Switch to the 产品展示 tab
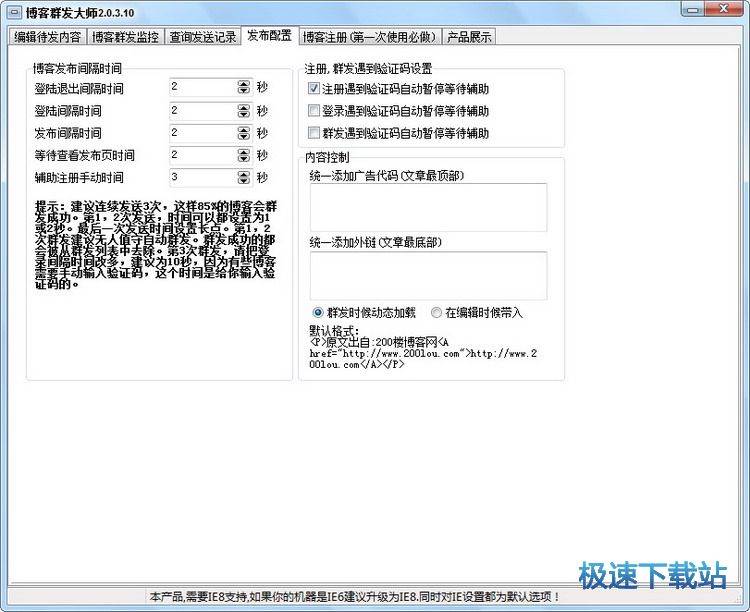This screenshot has height=612, width=750. (469, 37)
